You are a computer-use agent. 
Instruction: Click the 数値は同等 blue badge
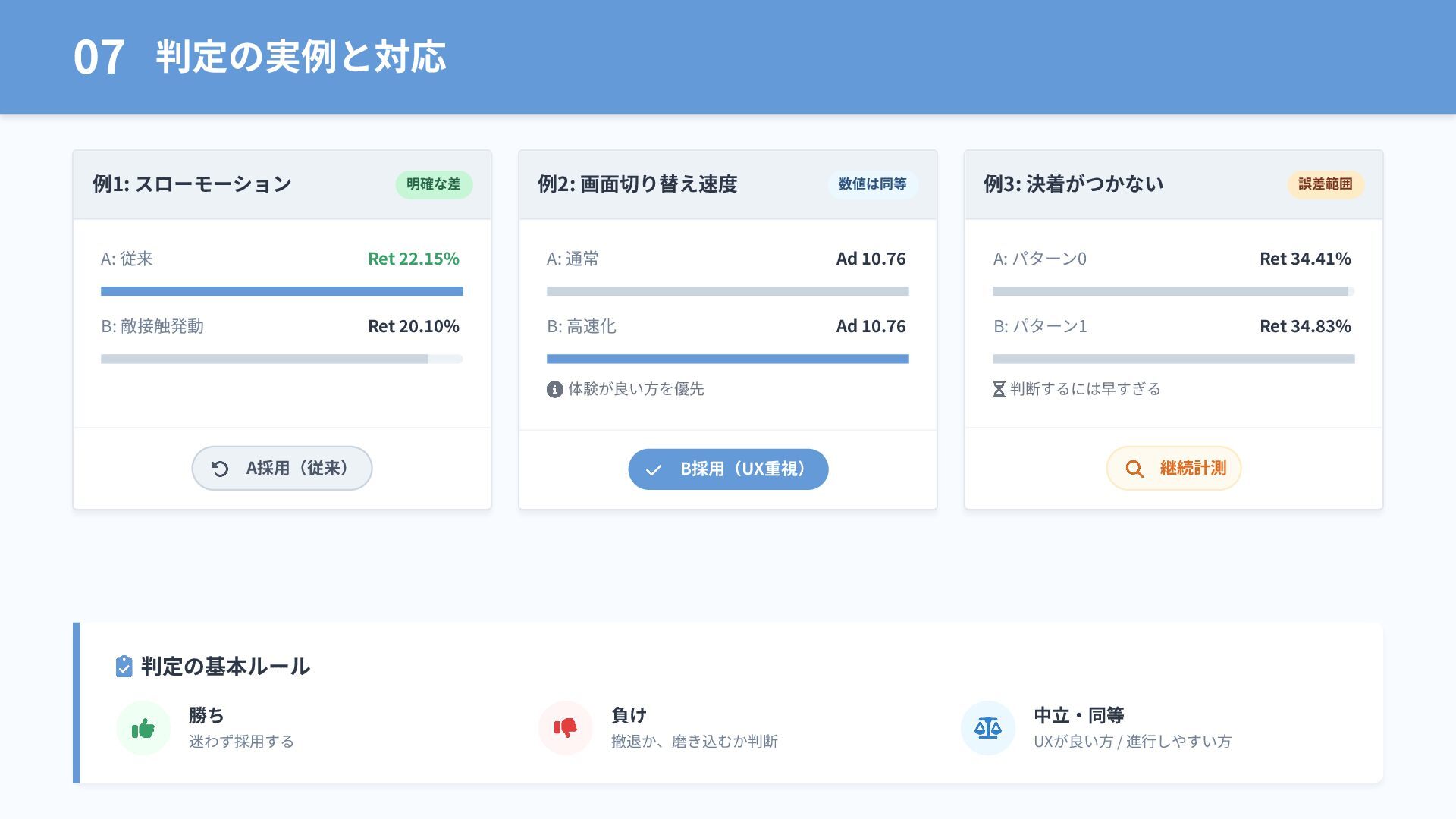tap(873, 184)
